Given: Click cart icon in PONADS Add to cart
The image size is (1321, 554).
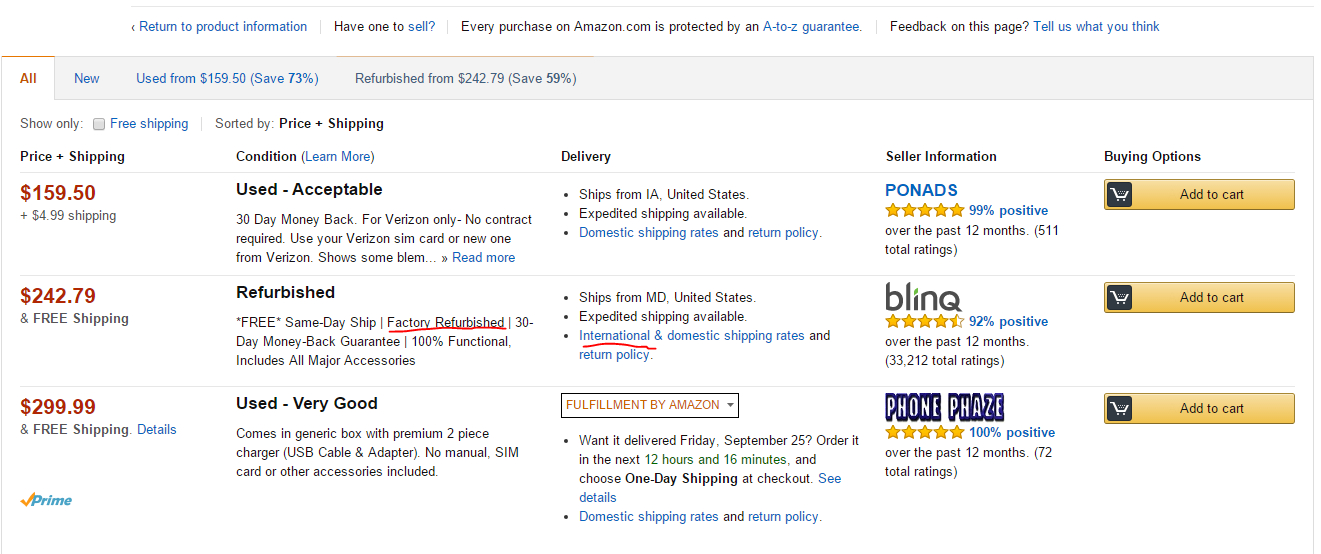Looking at the screenshot, I should (1120, 195).
